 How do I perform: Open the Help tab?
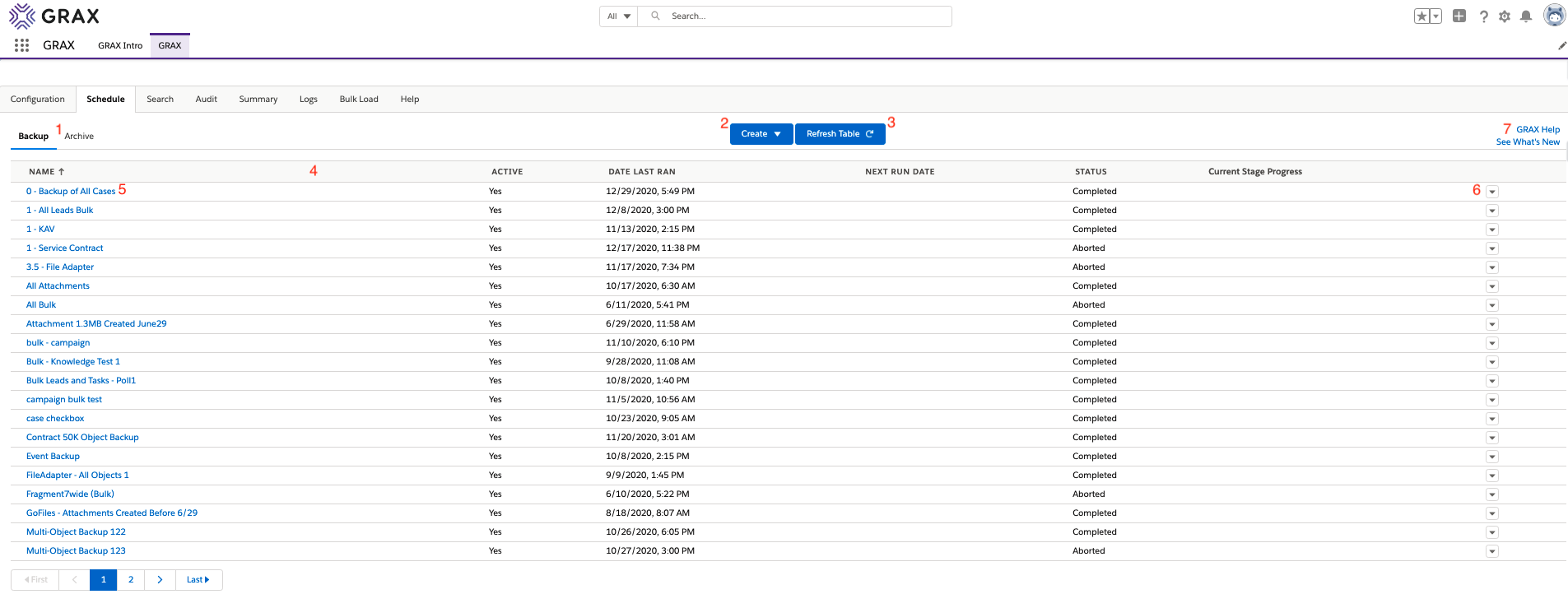click(410, 100)
